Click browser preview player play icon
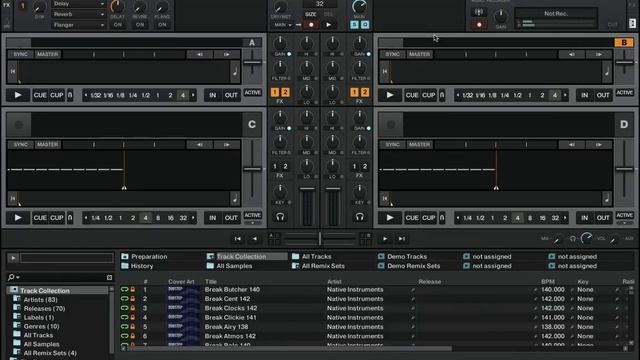640x360 pixels. [x=13, y=258]
